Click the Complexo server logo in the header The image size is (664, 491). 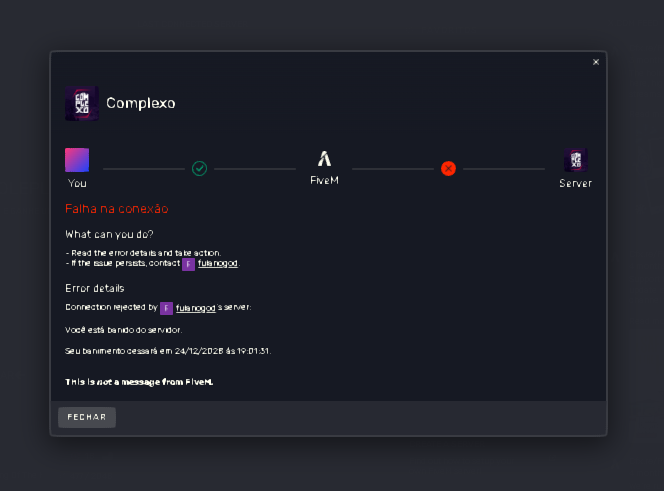82,103
